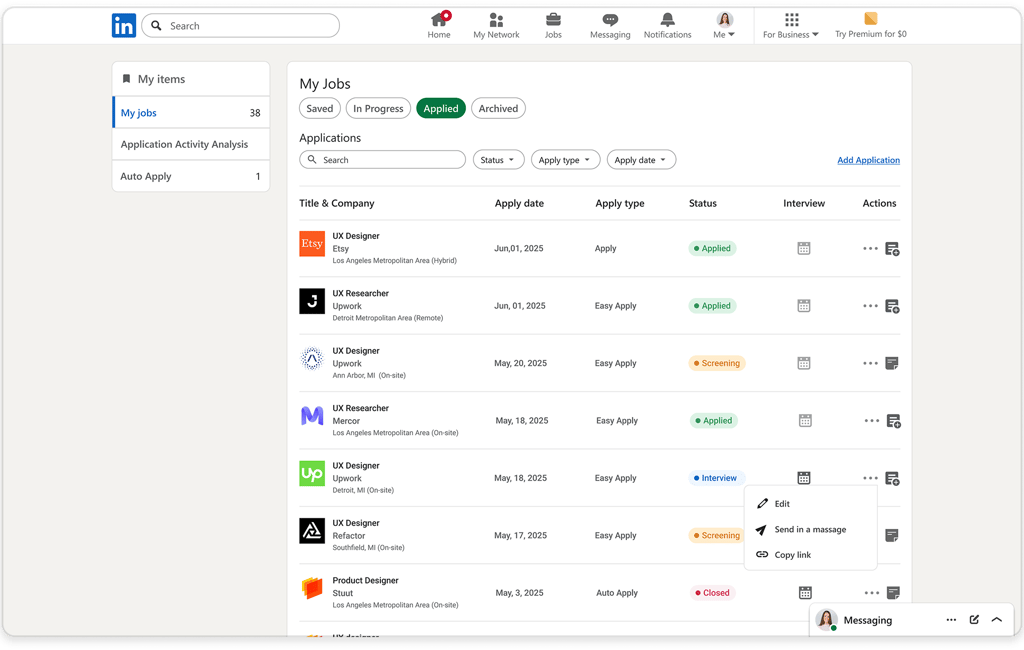View note for Refactor UX Designer
The width and height of the screenshot is (1024, 650).
(x=891, y=536)
